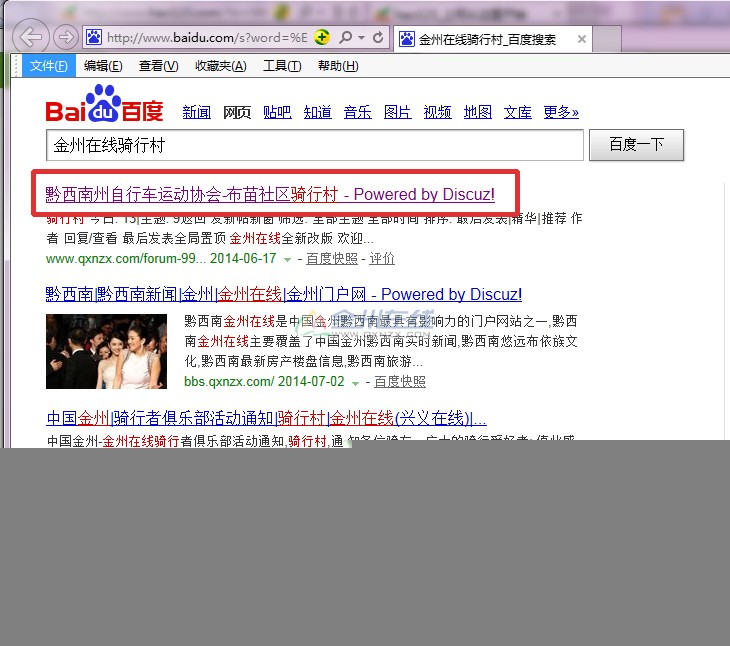
Task: Open the 收藏夹(A) menu
Action: pos(220,66)
